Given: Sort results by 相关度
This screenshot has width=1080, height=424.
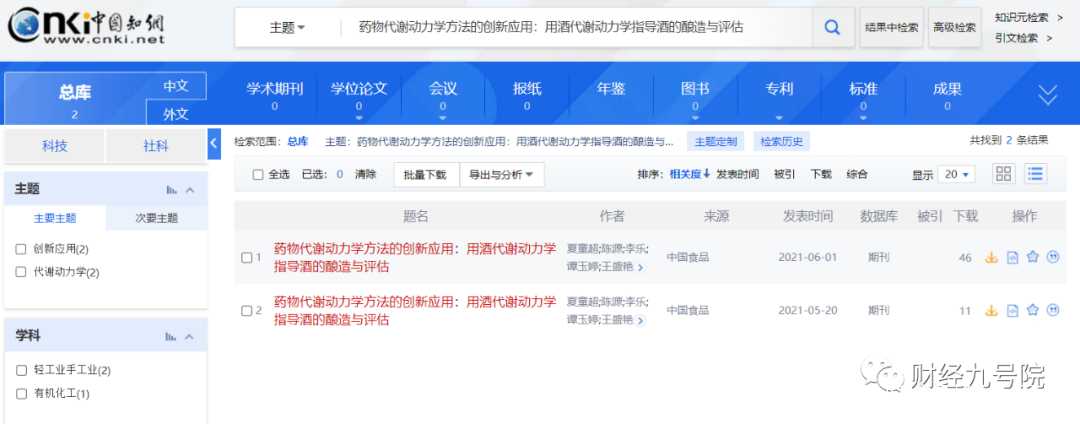Looking at the screenshot, I should pyautogui.click(x=689, y=174).
